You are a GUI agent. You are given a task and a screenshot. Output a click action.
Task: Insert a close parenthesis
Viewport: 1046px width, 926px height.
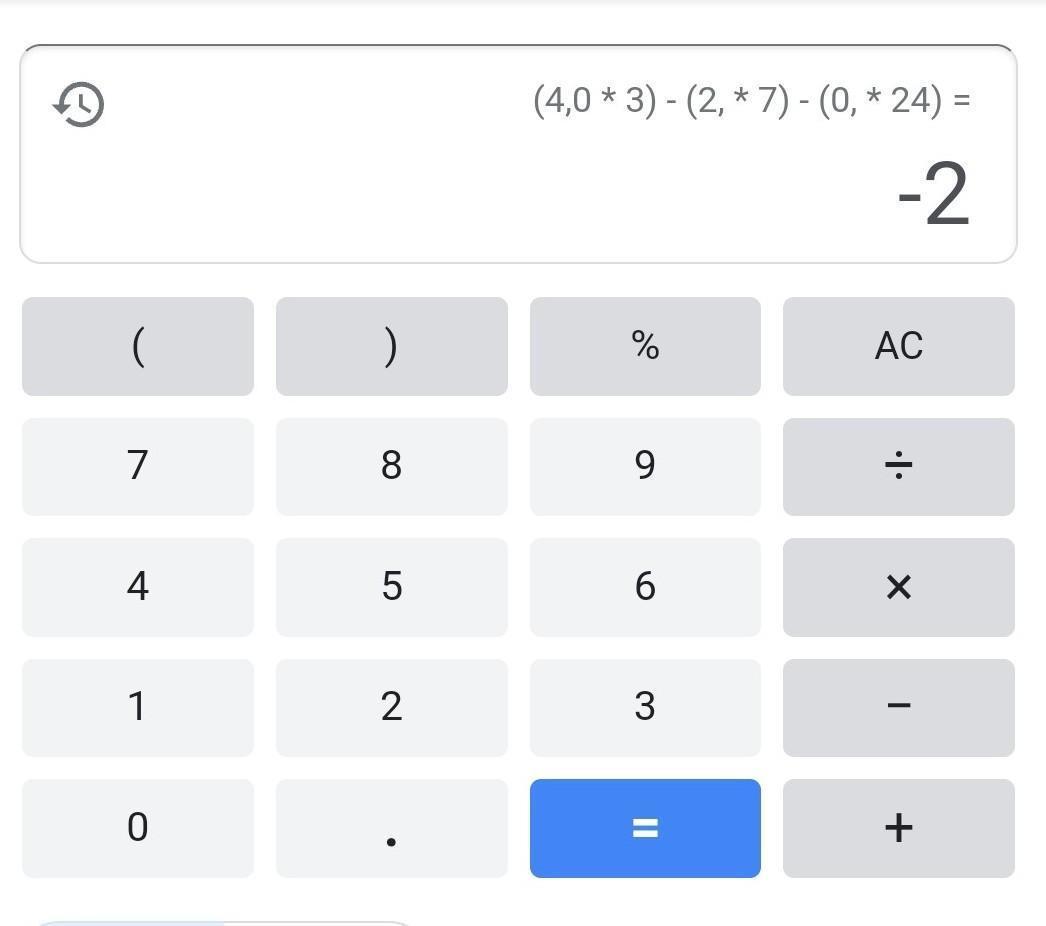click(391, 346)
